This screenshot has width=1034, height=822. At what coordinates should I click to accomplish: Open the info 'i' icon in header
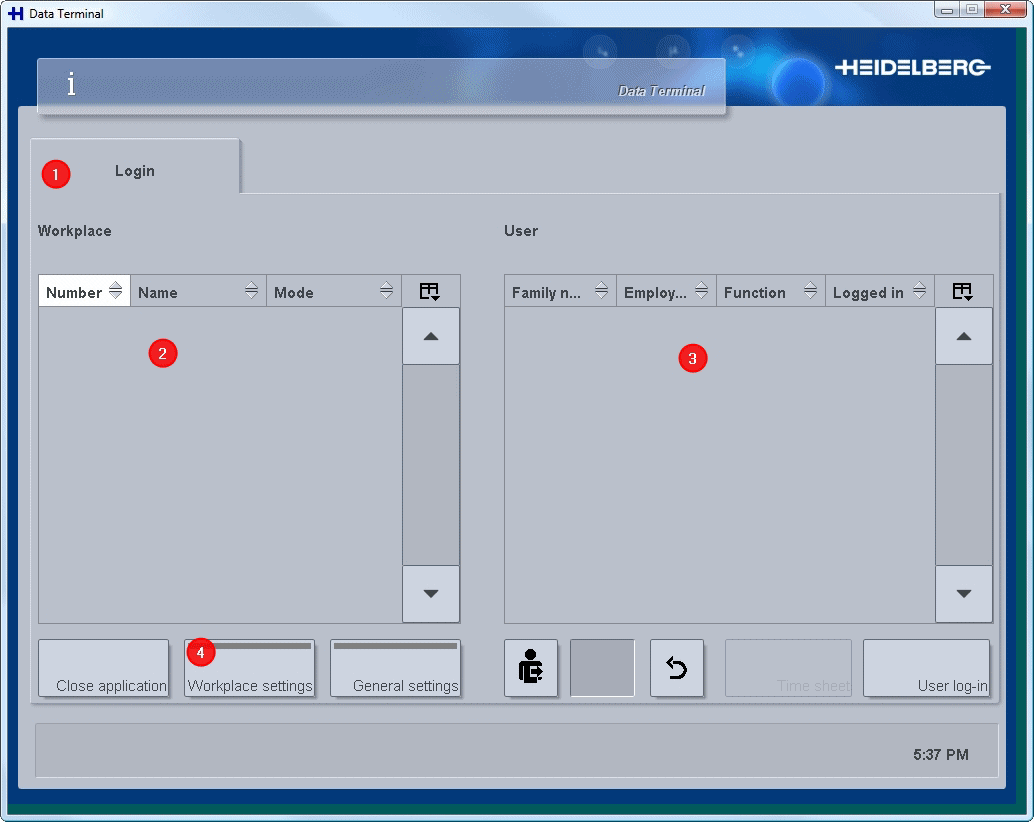coord(71,85)
